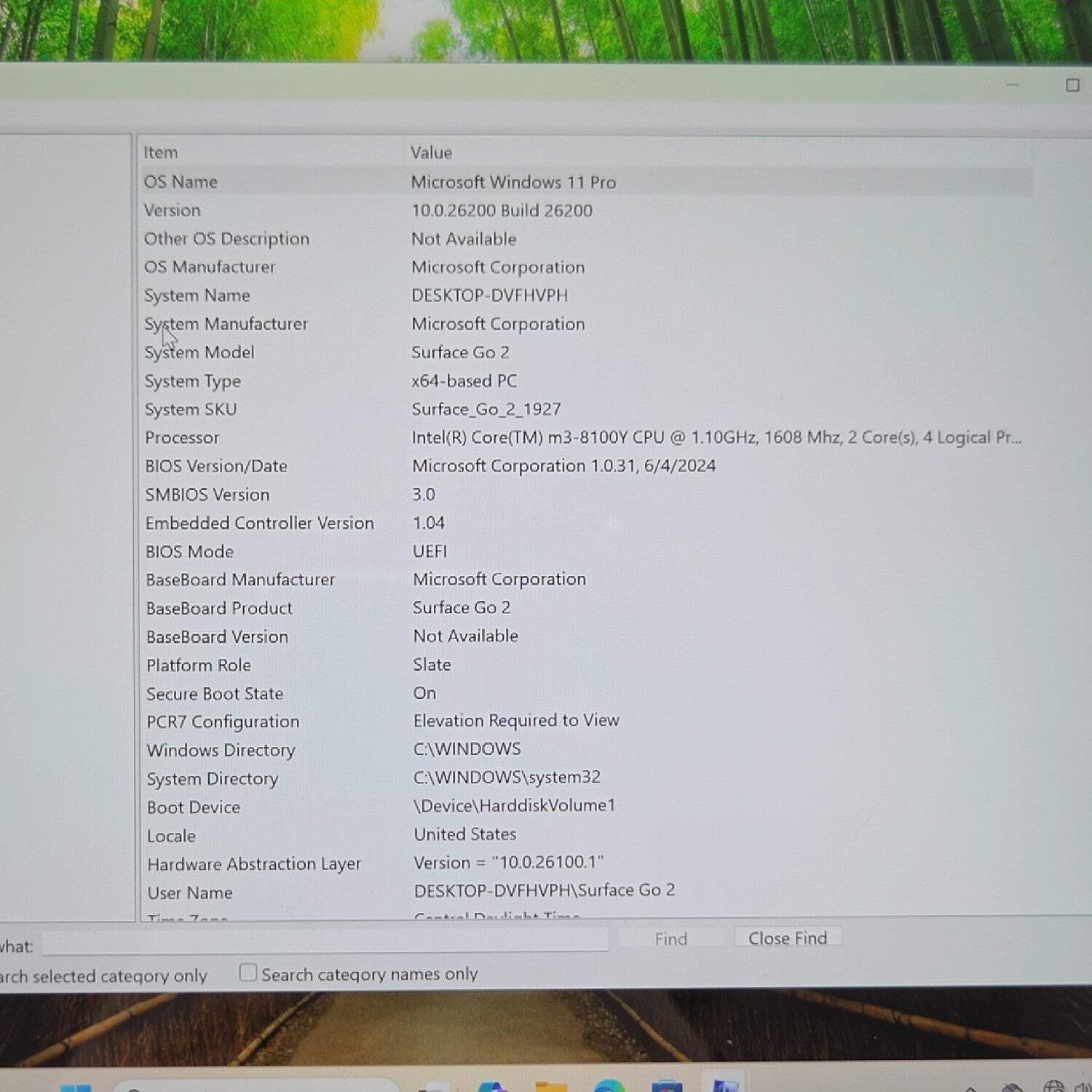Select the 'Secure Boot State' item

coord(215,694)
